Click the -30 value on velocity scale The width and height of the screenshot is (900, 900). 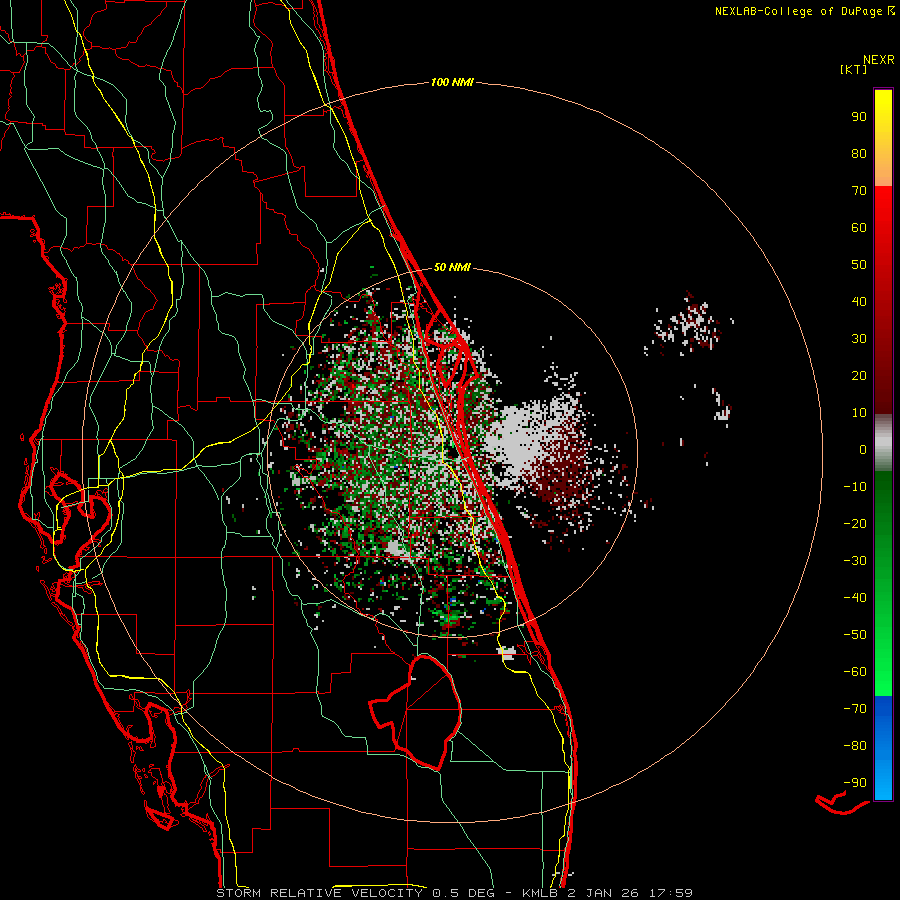855,561
